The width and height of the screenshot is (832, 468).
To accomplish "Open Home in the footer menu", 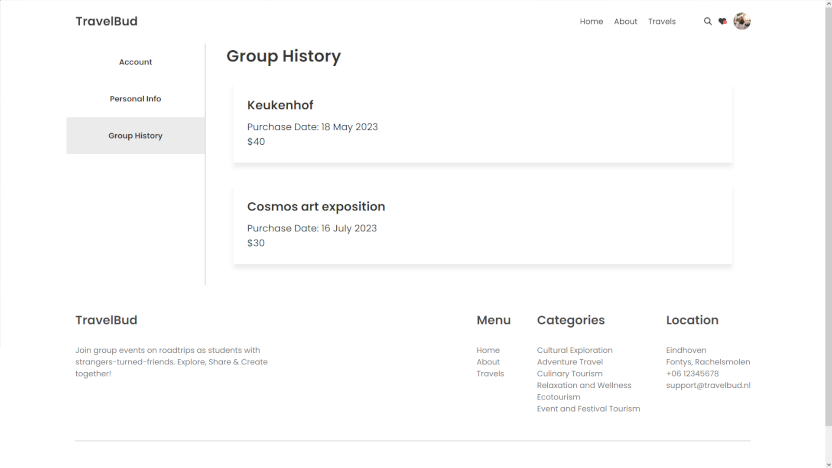I will (488, 350).
